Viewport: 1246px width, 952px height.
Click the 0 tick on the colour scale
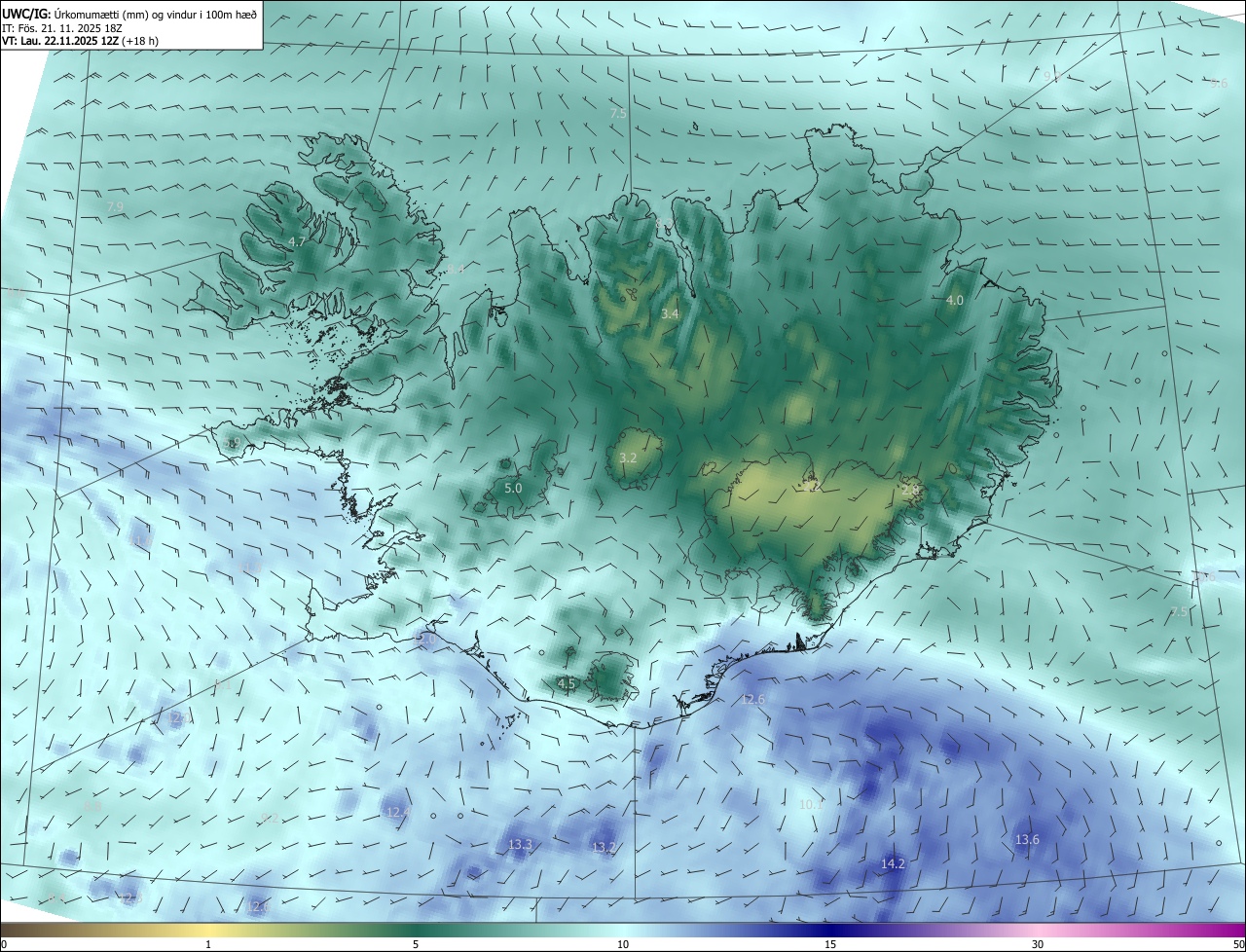[4, 944]
